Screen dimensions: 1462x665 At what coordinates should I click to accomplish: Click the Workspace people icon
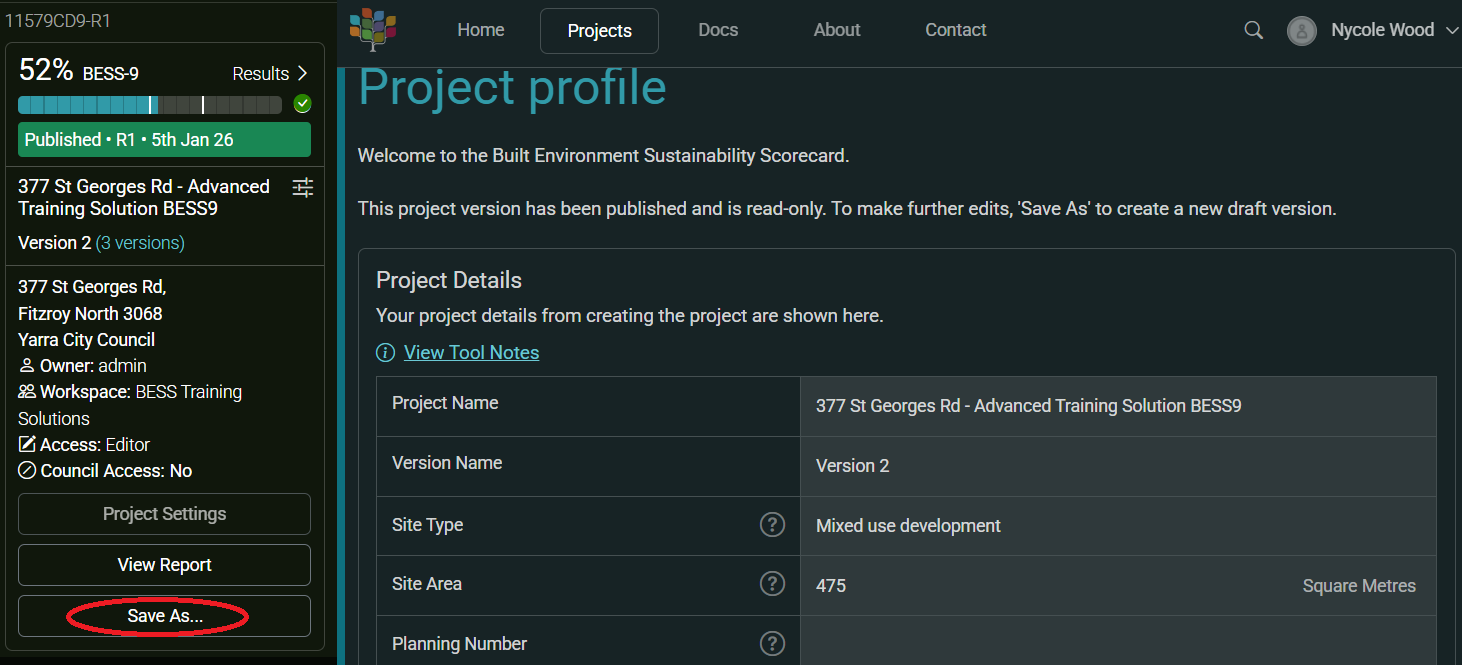(26, 392)
